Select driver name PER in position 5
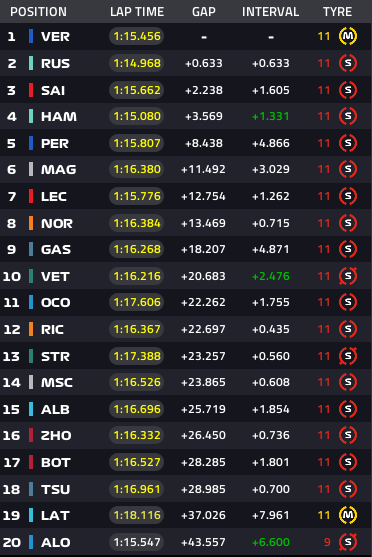The width and height of the screenshot is (372, 557). point(55,144)
